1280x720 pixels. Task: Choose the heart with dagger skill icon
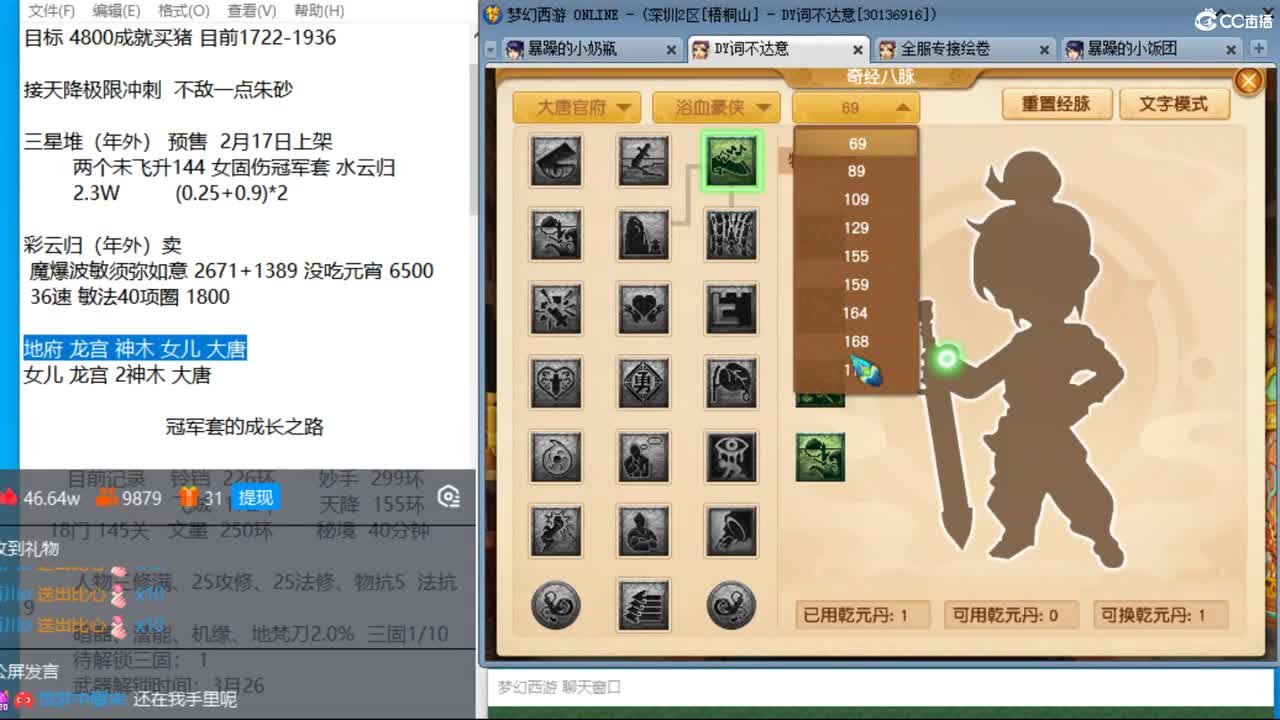[556, 382]
